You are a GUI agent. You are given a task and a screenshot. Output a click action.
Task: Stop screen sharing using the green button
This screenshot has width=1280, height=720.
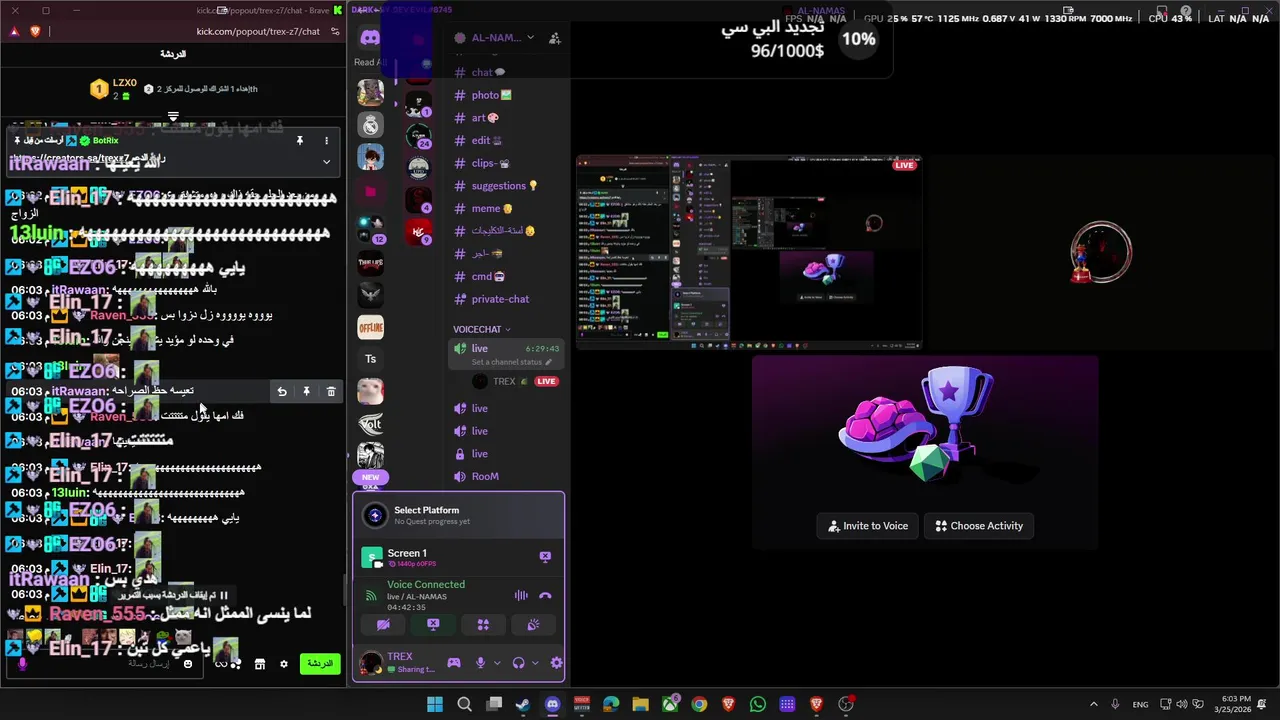click(x=433, y=624)
